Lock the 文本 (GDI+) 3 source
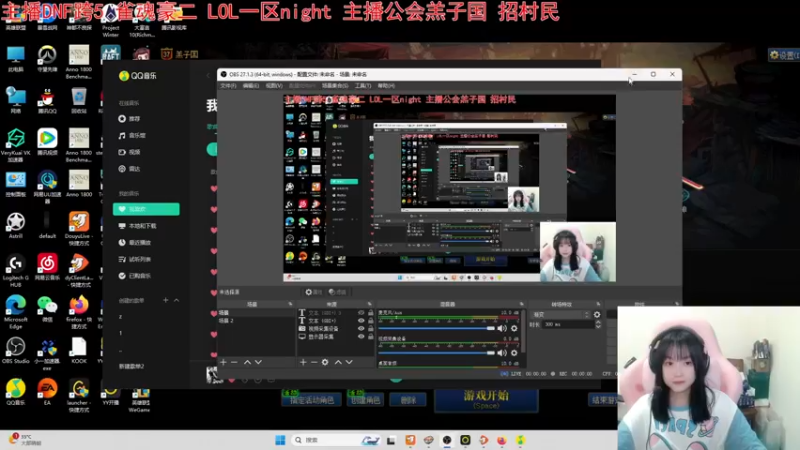This screenshot has height=450, width=800. [370, 313]
